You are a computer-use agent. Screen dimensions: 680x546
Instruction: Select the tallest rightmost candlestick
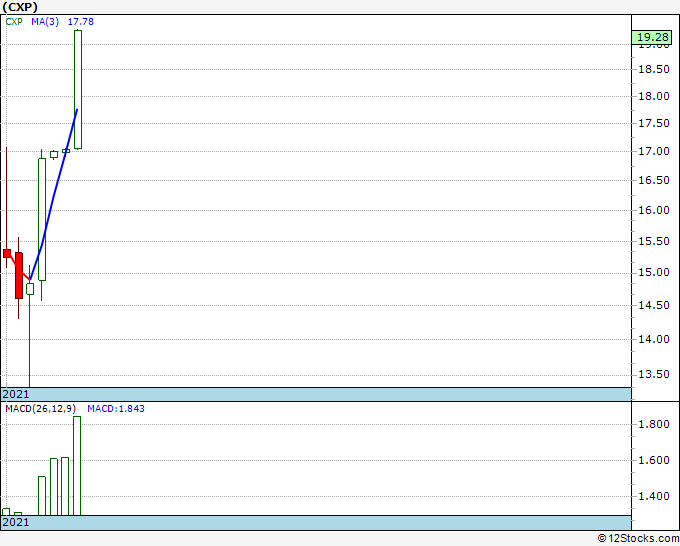[77, 90]
